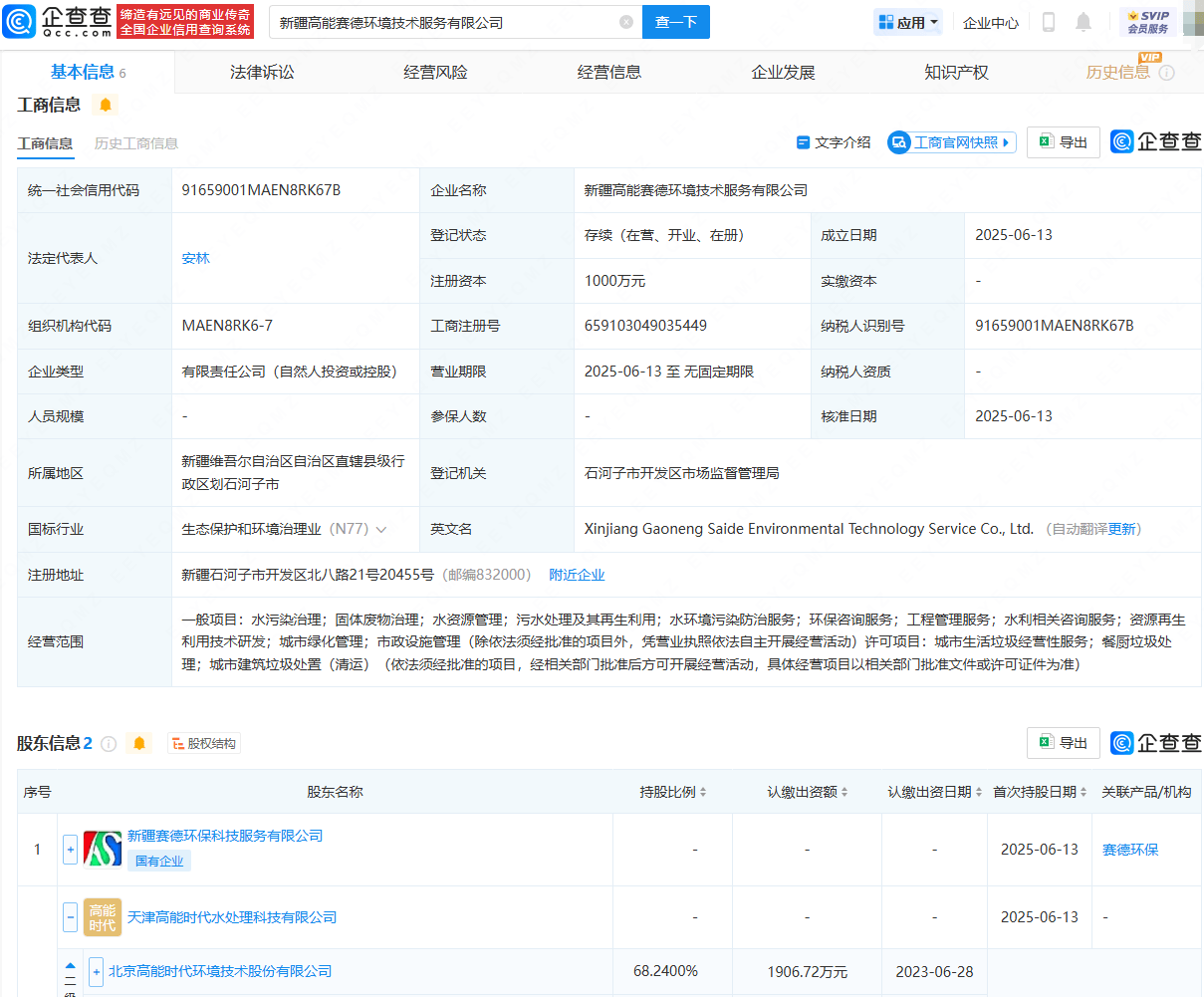Screen dimensions: 1204x997
Task: Click the info icon beside 股东信息
Action: [109, 744]
